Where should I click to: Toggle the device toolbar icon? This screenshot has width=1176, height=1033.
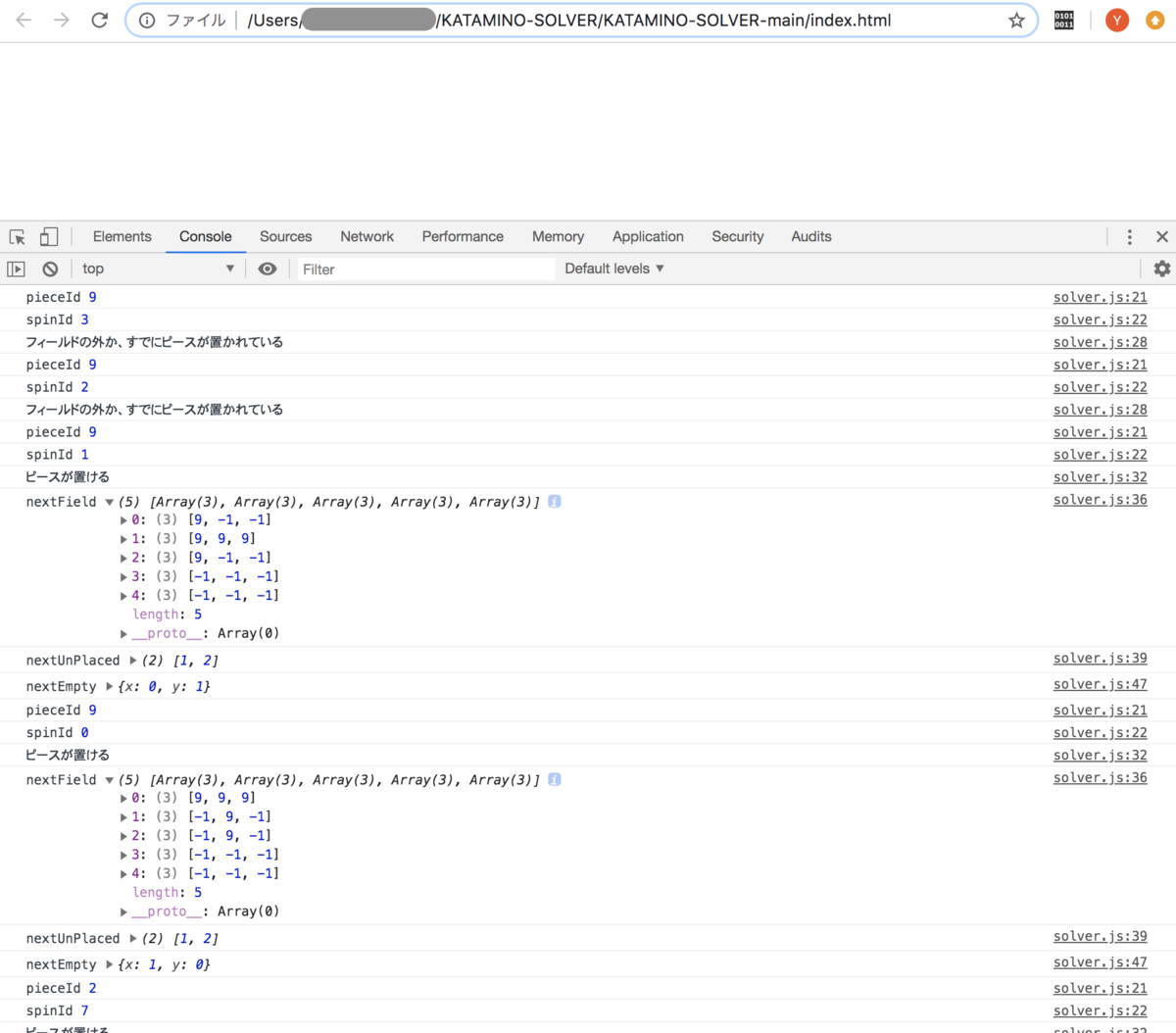pos(48,237)
